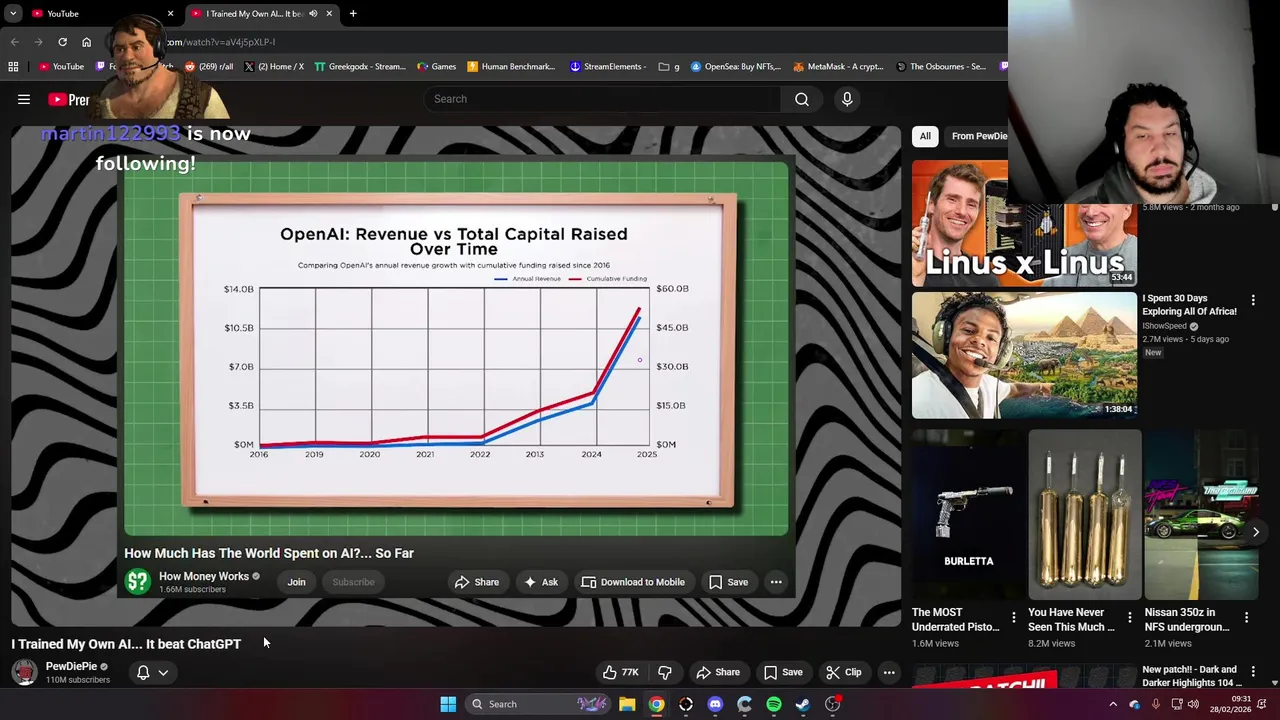
Task: Open the PewDiePie channel name link
Action: coord(71,666)
